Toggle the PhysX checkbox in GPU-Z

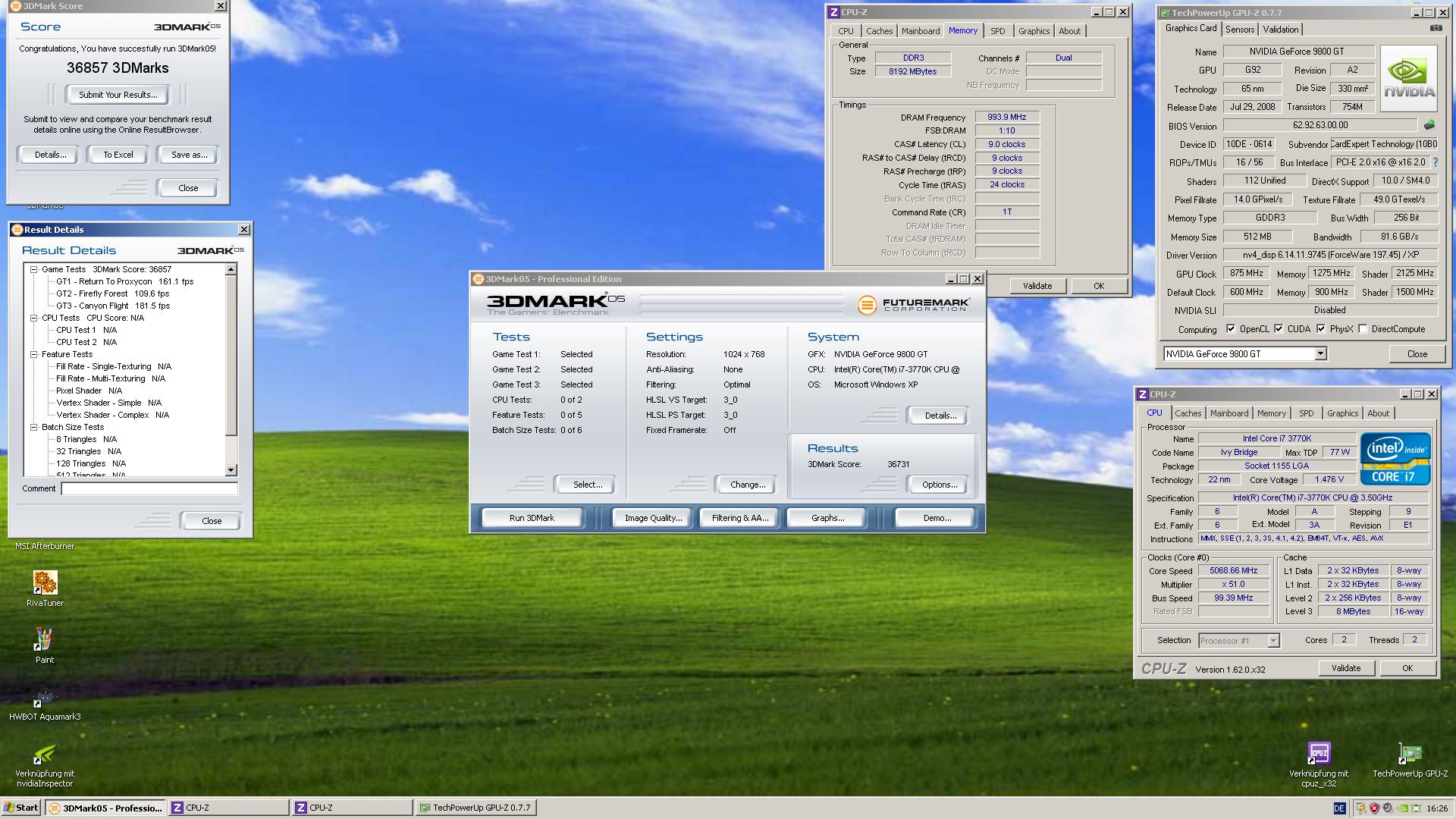point(1321,329)
